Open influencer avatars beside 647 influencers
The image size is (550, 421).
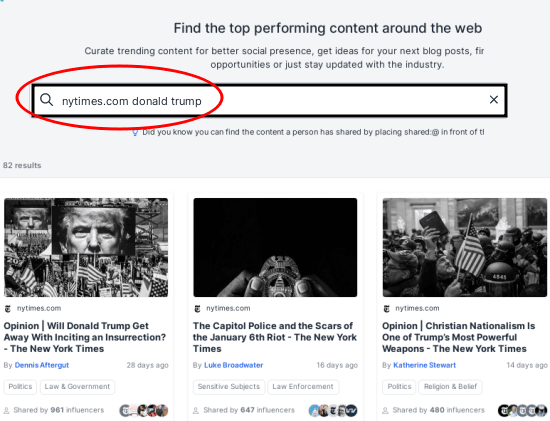pyautogui.click(x=333, y=410)
